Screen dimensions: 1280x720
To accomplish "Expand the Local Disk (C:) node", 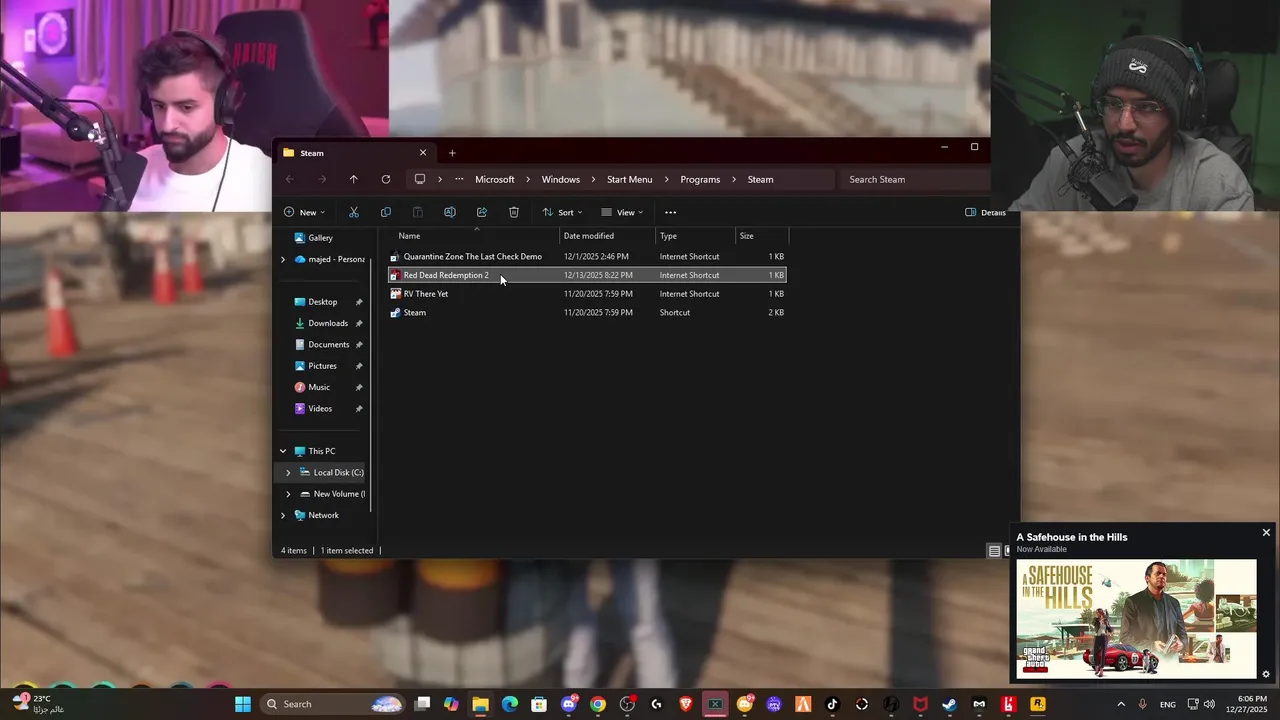I will click(x=289, y=472).
